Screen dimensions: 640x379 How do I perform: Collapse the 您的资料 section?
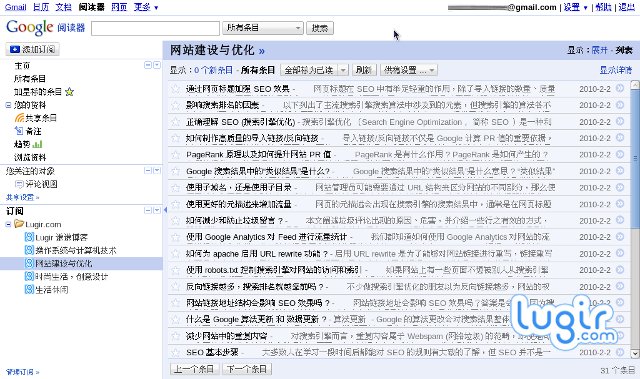pyautogui.click(x=8, y=105)
